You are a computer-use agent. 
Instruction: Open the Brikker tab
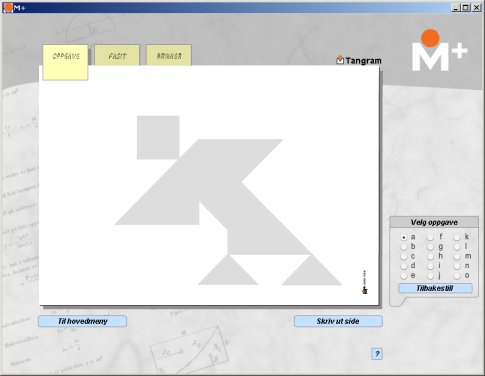169,55
